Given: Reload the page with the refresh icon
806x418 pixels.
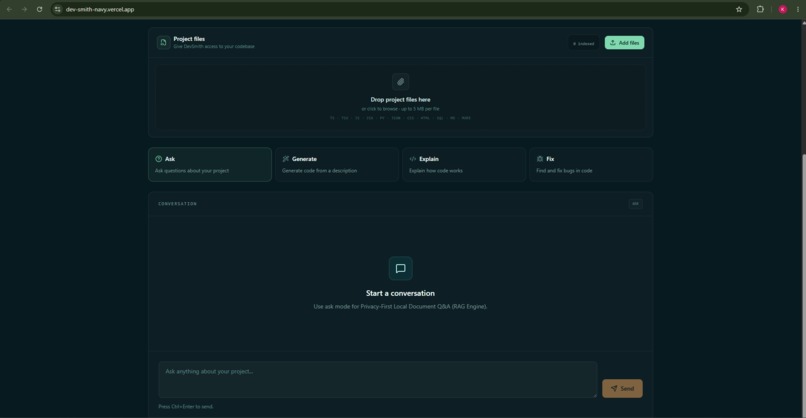Looking at the screenshot, I should pos(40,9).
